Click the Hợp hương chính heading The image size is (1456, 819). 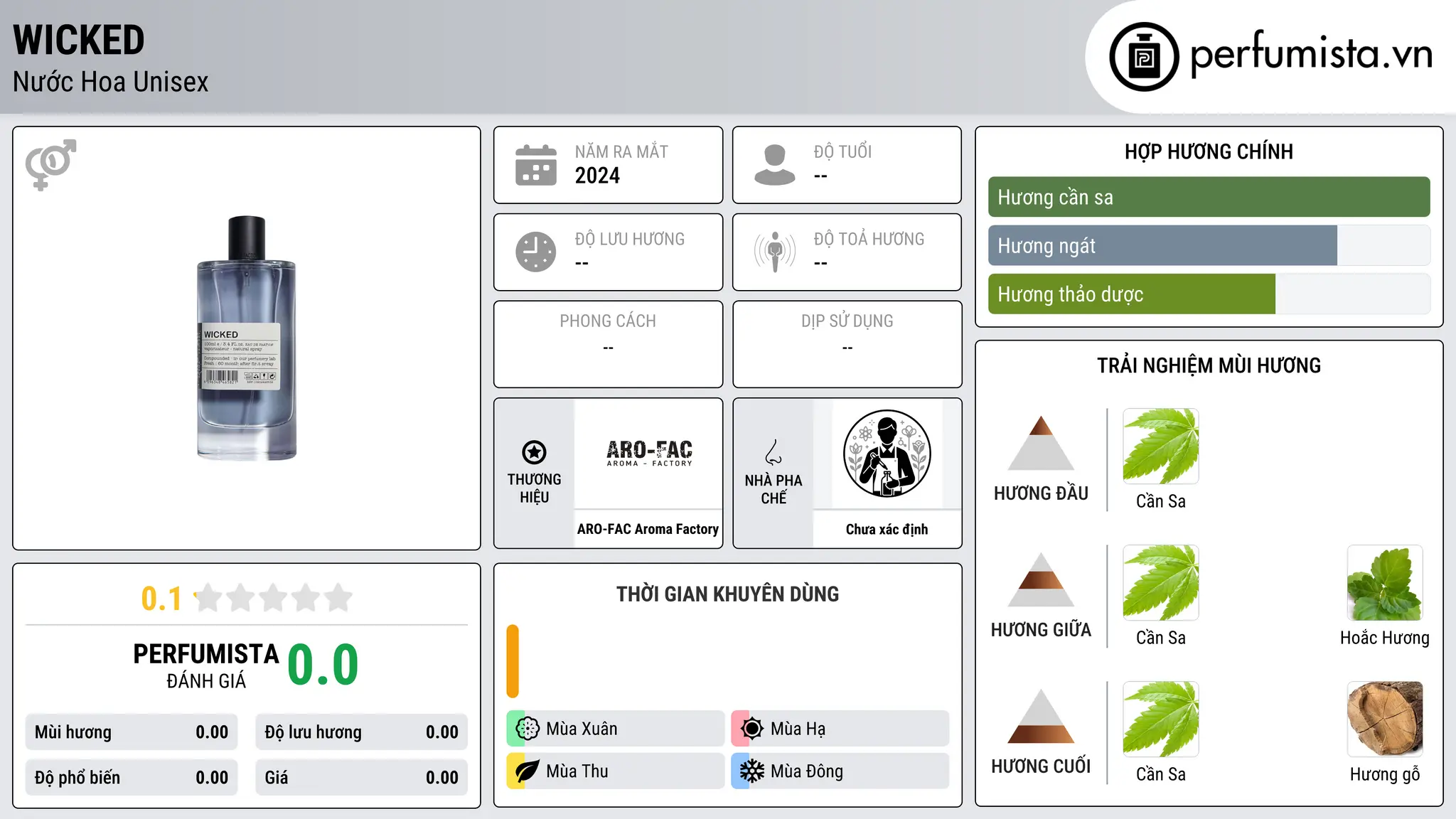(x=1209, y=151)
